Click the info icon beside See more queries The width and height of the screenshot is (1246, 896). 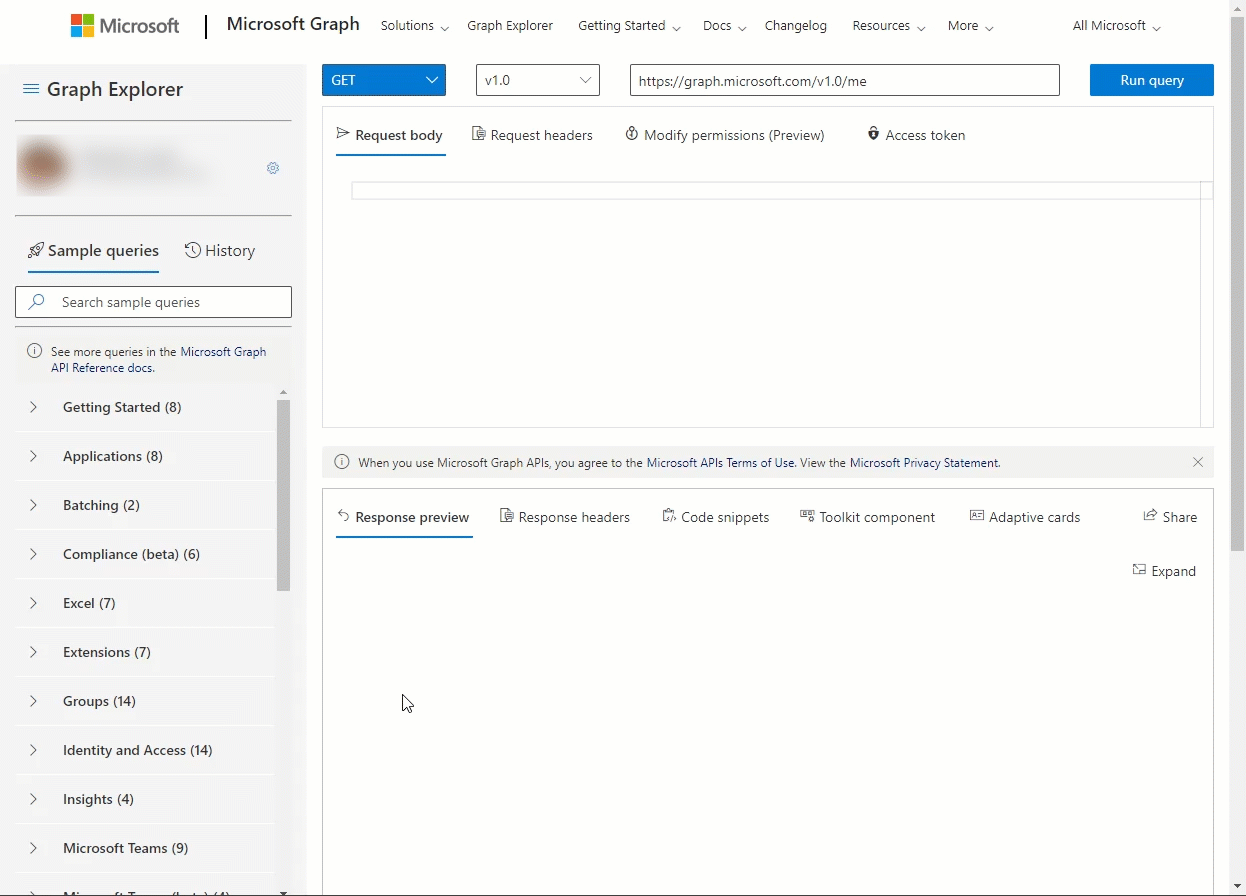pos(35,352)
